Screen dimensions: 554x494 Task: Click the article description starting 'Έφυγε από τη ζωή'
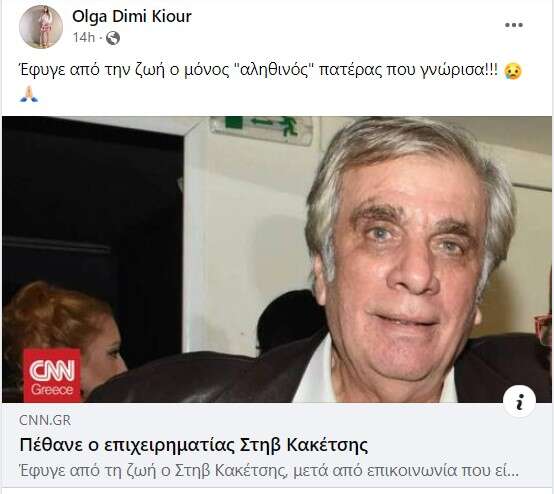pyautogui.click(x=269, y=471)
